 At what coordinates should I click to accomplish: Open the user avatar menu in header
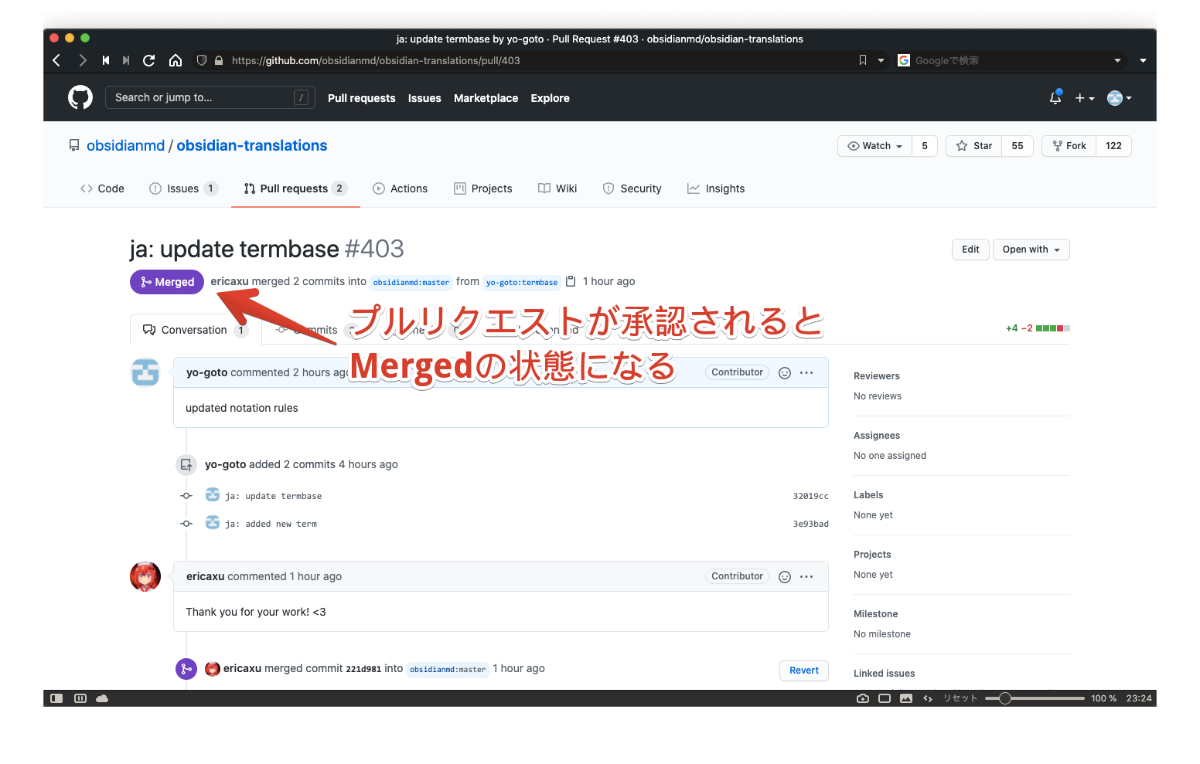point(1119,98)
